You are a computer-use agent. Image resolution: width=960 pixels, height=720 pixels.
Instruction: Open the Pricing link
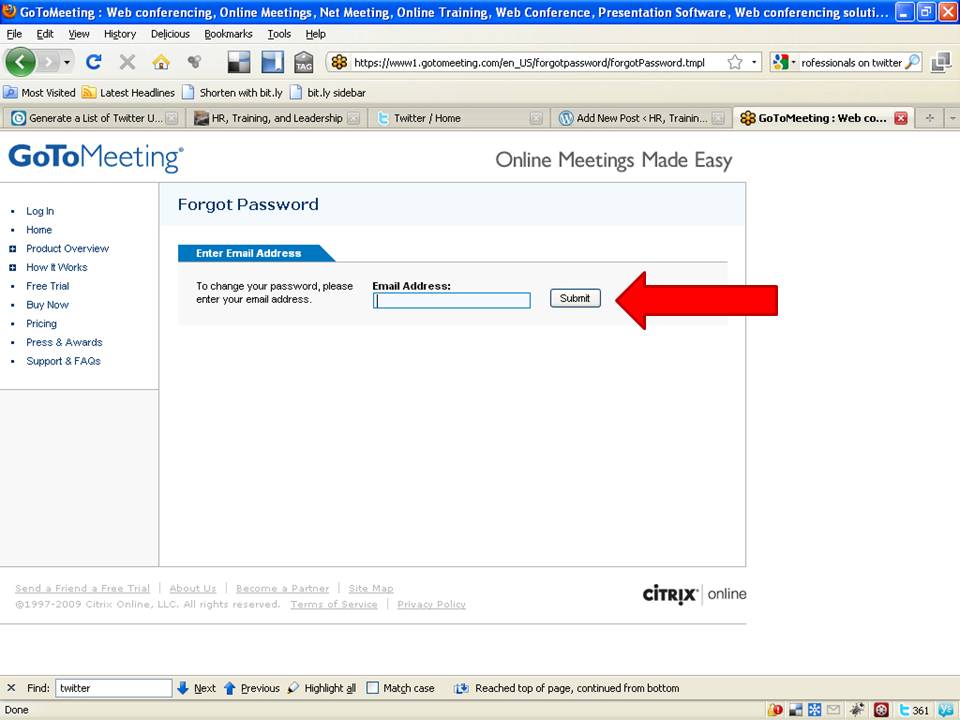[41, 323]
